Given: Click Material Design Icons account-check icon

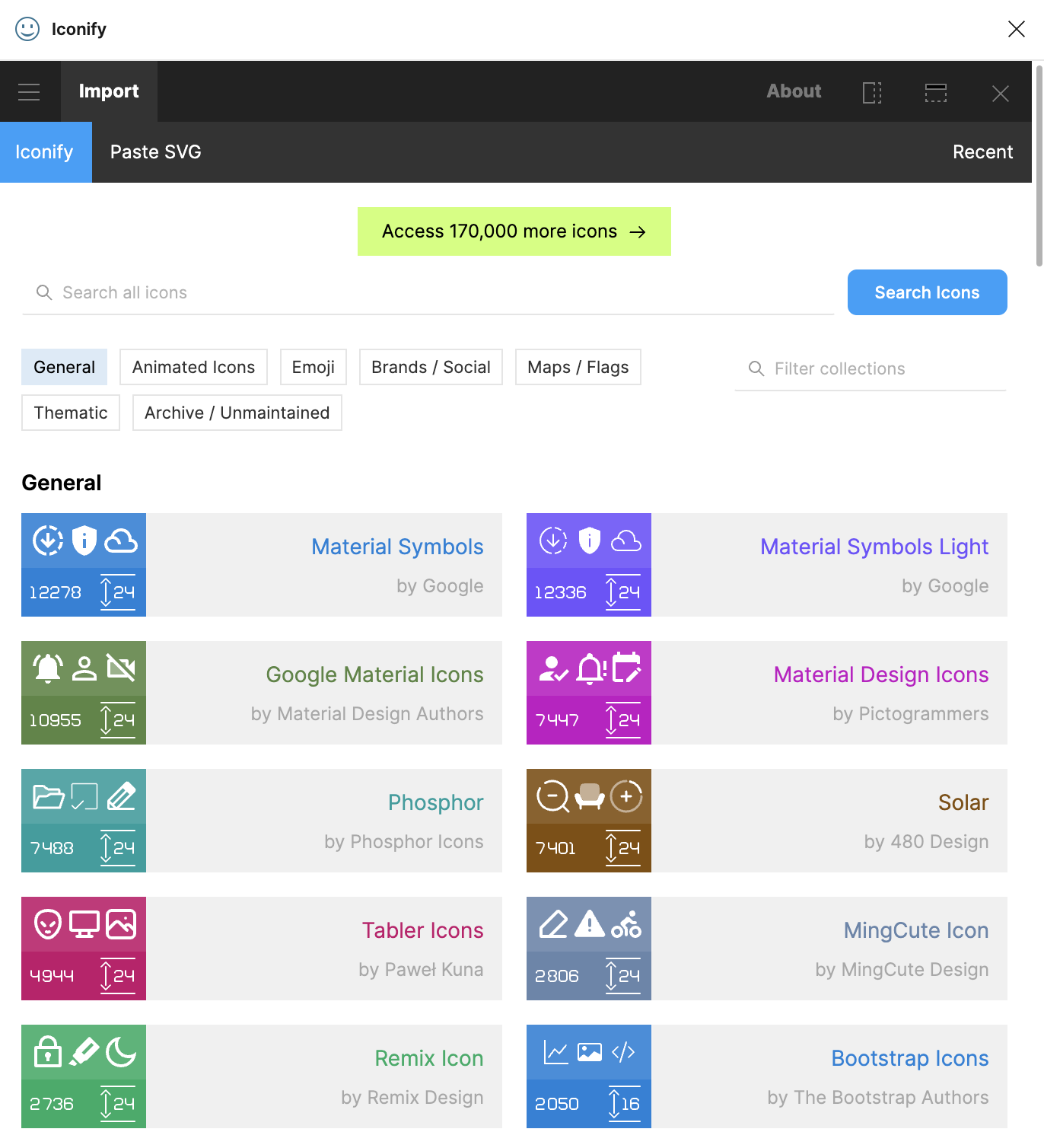Looking at the screenshot, I should coord(553,668).
